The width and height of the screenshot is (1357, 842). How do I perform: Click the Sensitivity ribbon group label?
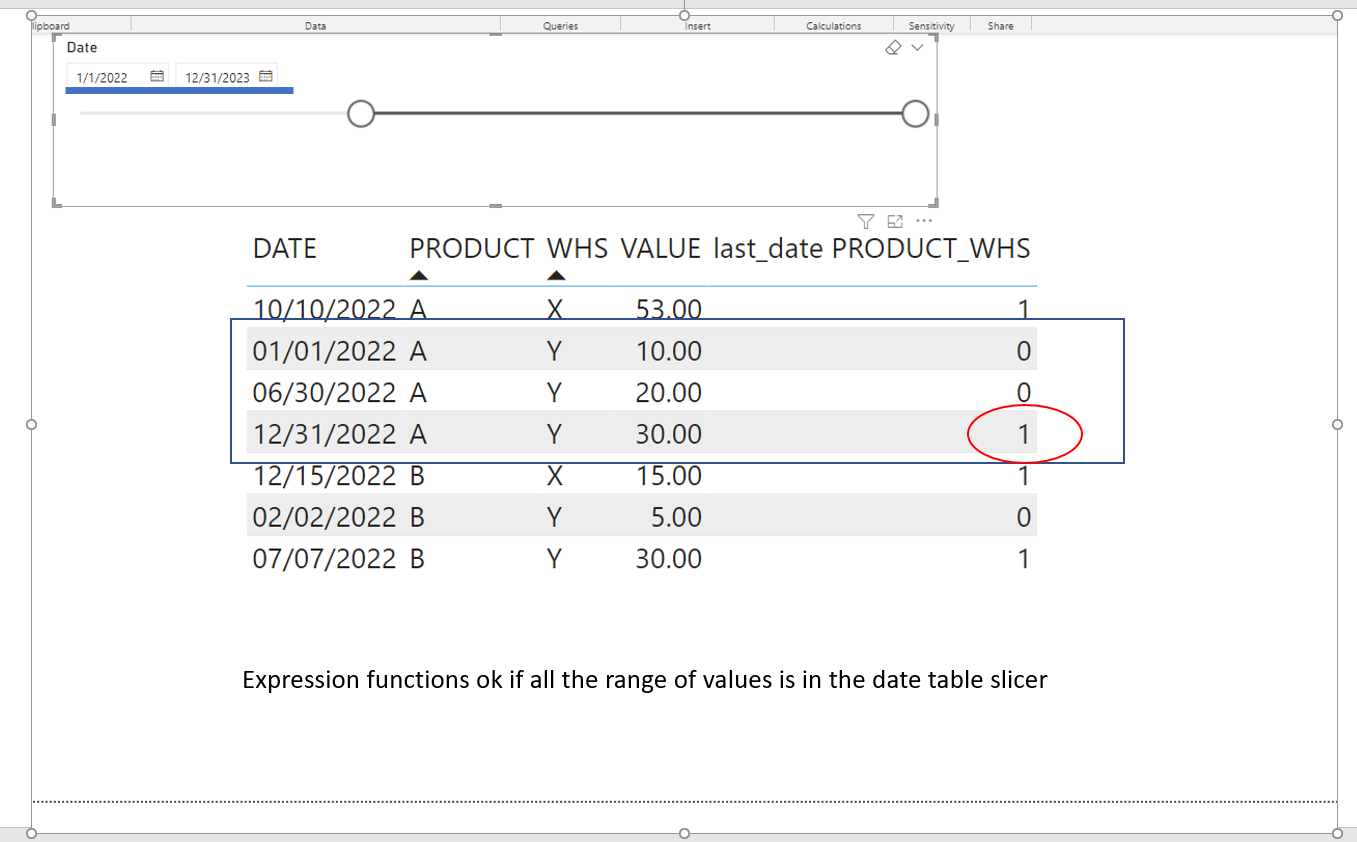(932, 26)
